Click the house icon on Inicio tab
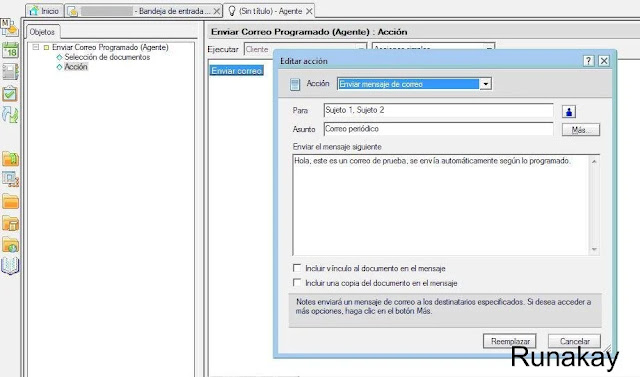The height and width of the screenshot is (377, 640). 34,11
